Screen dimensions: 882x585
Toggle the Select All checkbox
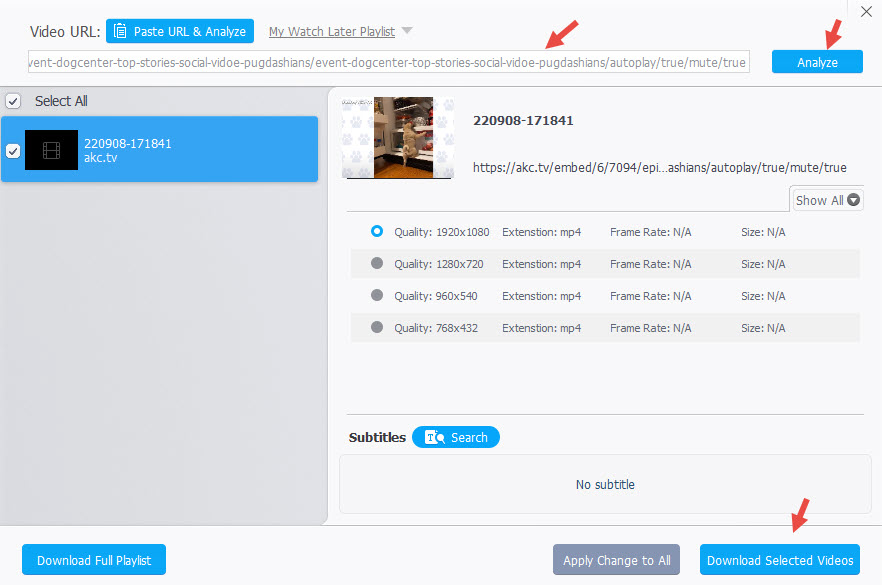click(x=13, y=101)
